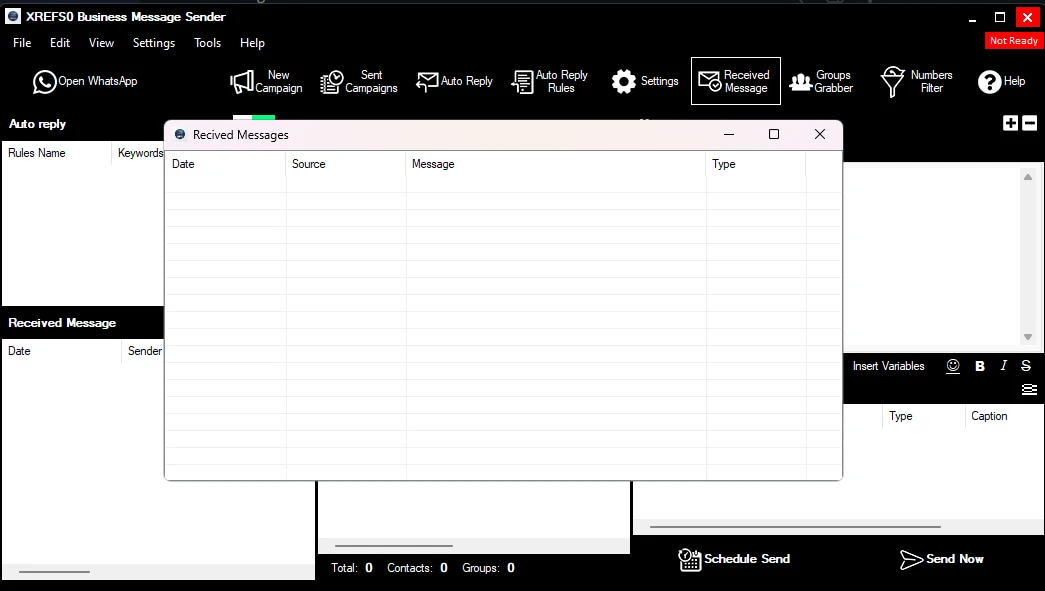The width and height of the screenshot is (1045, 591).
Task: Close the Recived Messages dialog
Action: (820, 135)
